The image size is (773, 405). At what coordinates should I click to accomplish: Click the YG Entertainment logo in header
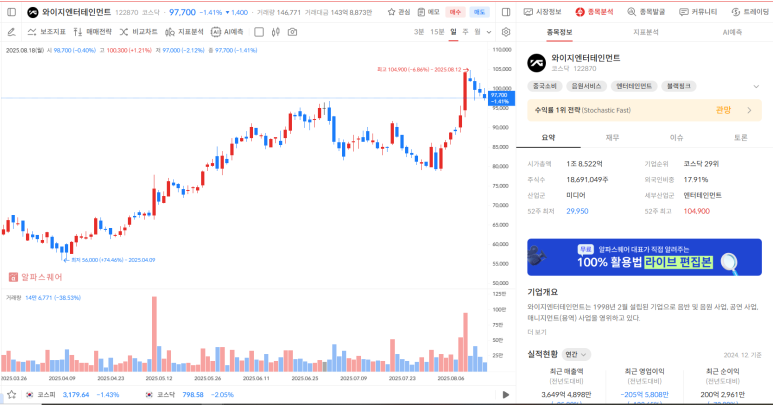pos(33,12)
